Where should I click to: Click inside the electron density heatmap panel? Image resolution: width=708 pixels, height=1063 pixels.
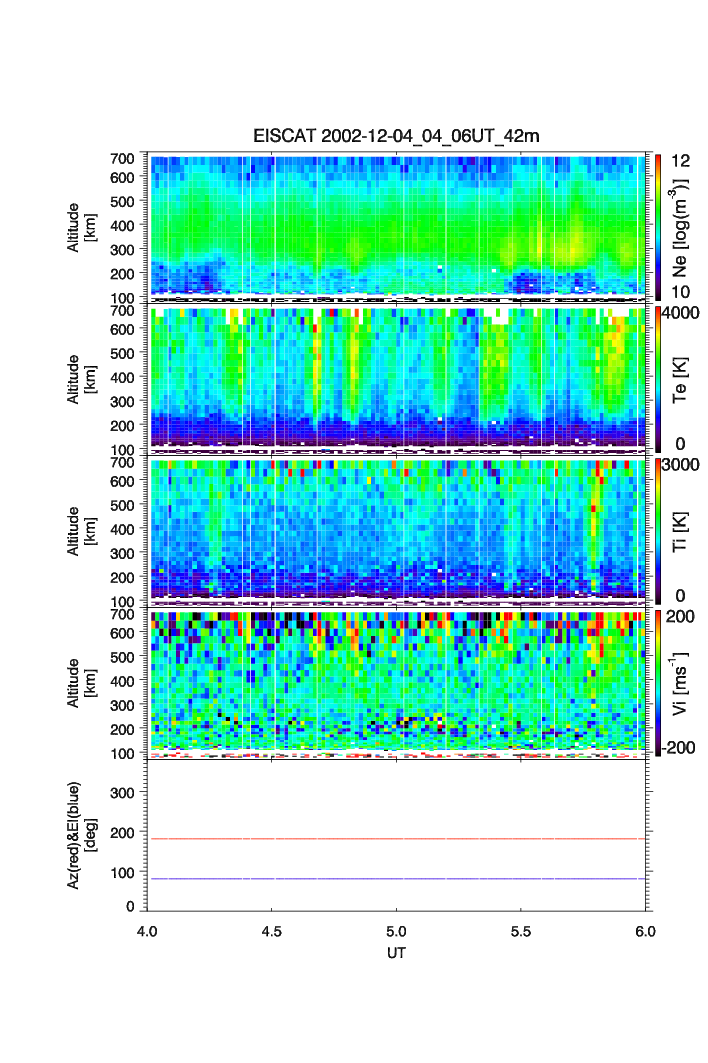tap(397, 226)
